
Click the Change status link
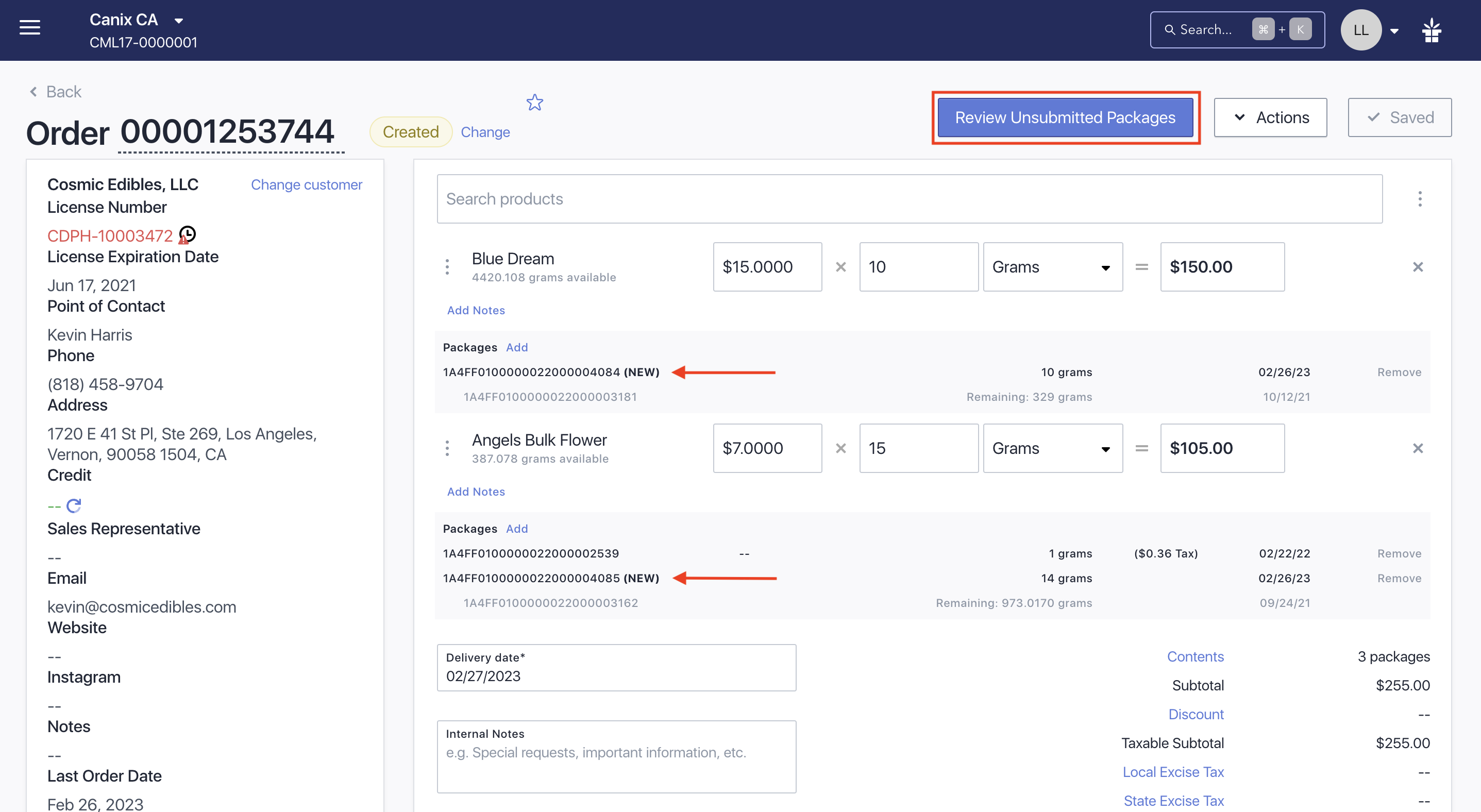(485, 131)
